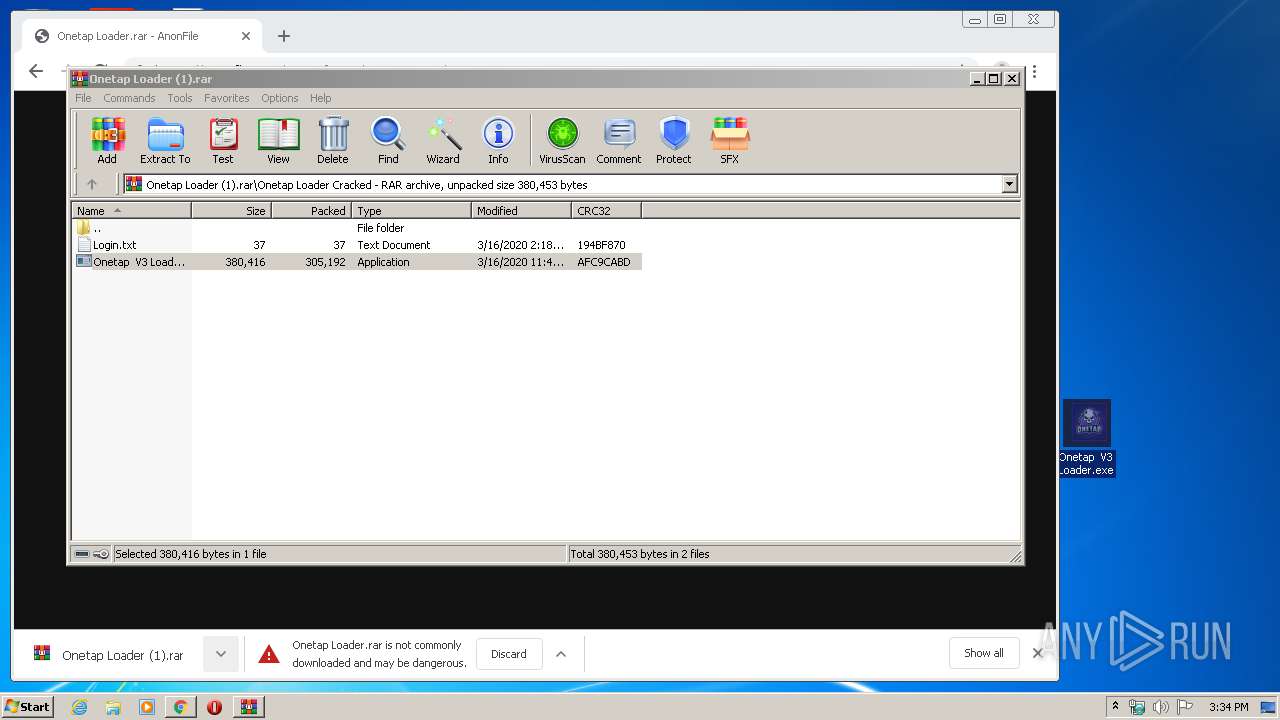Go up one folder level arrow
1280x720 pixels.
(x=92, y=184)
